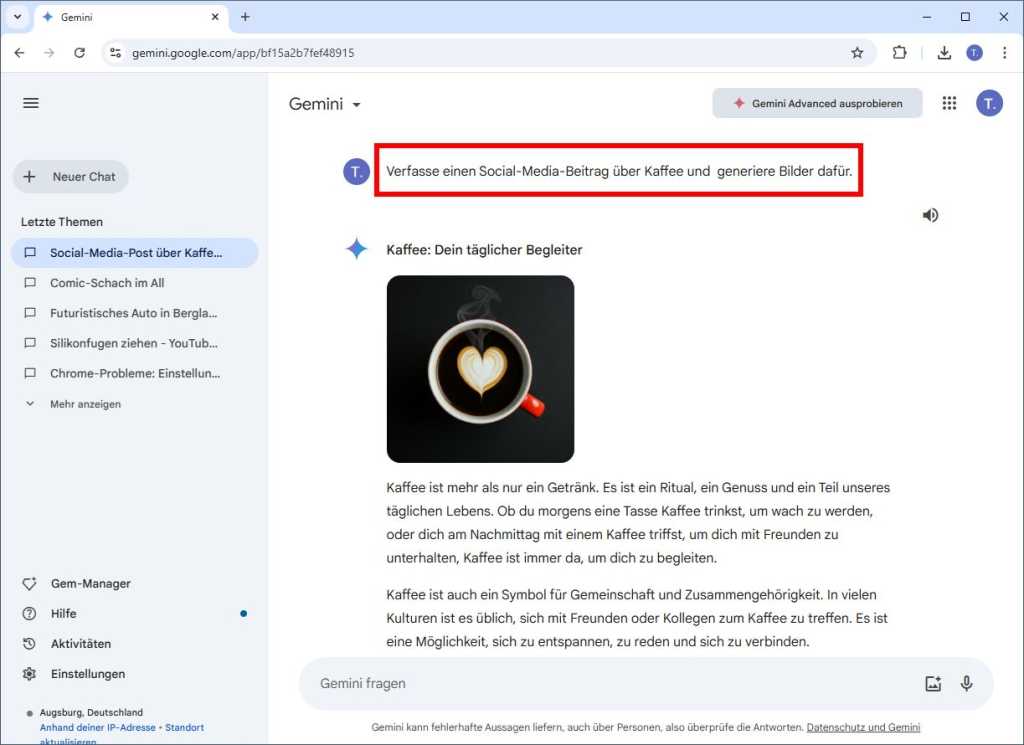Start voice input with the microphone icon
Screen dimensions: 1024x745
pyautogui.click(x=966, y=683)
